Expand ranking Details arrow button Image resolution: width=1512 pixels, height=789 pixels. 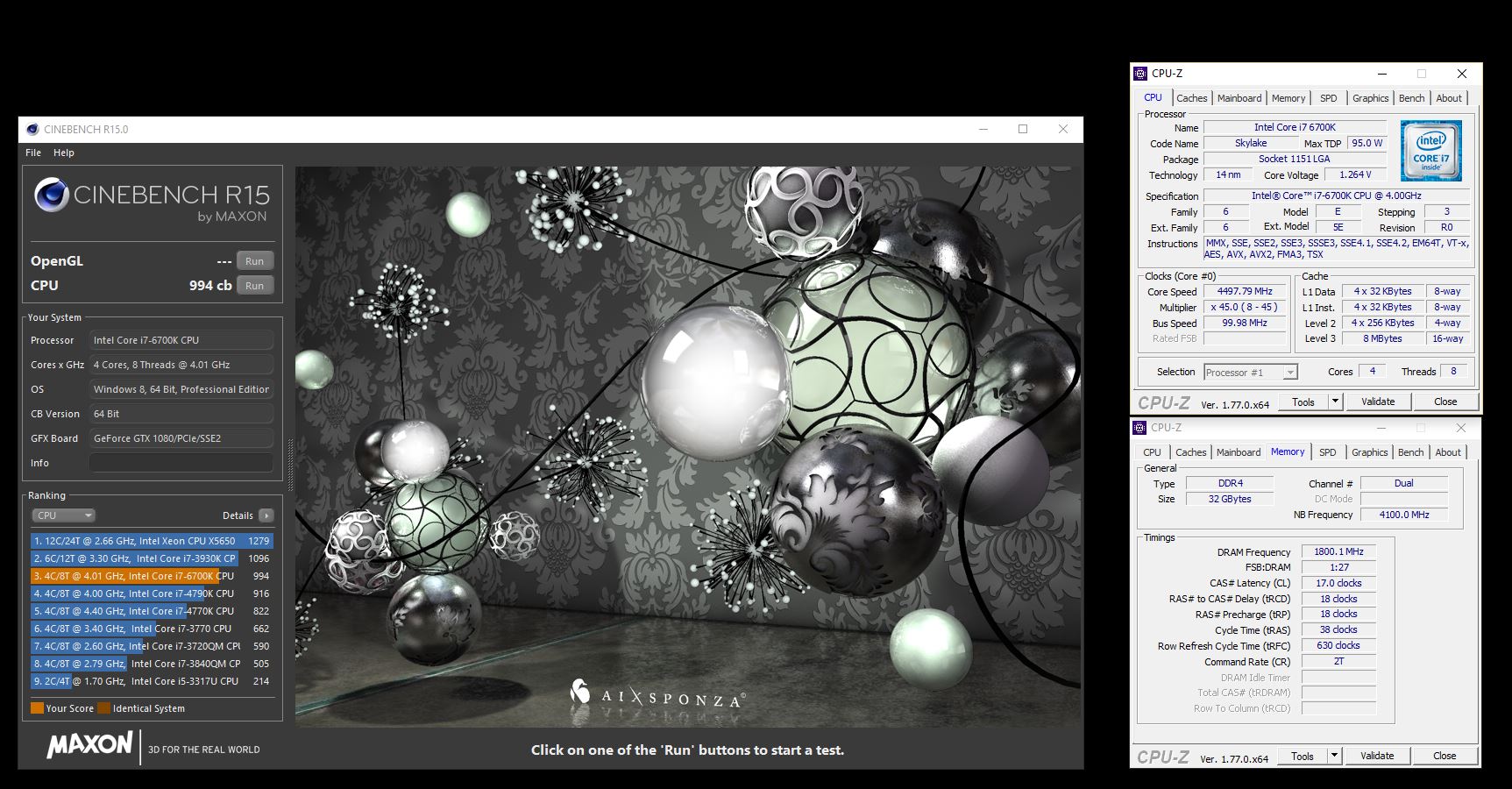tap(266, 515)
